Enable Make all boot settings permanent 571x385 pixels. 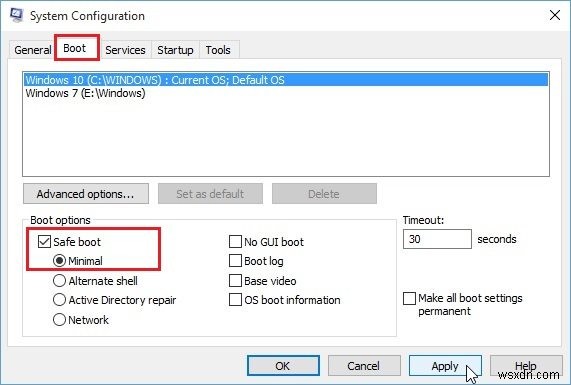(409, 298)
